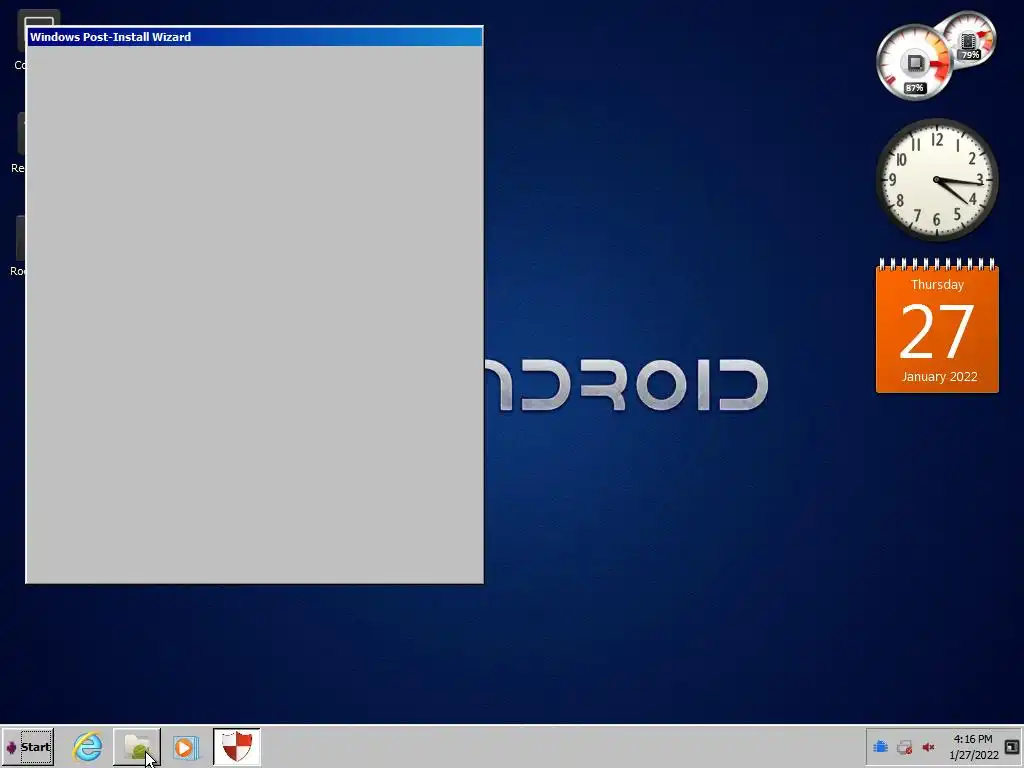This screenshot has height=768, width=1024.
Task: Click the CPU usage dial showing 87%
Action: coord(914,63)
